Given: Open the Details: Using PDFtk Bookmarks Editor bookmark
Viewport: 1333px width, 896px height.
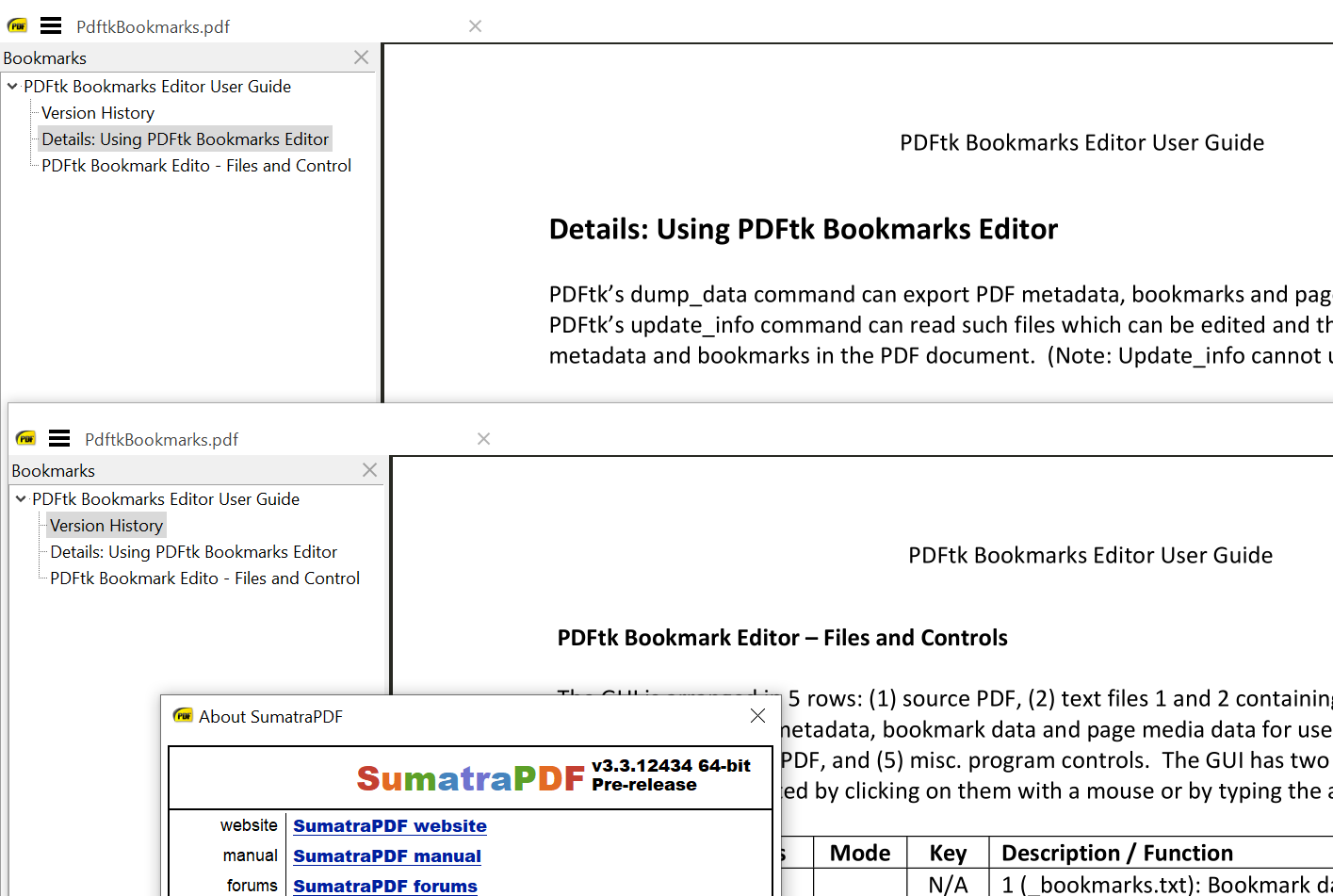Looking at the screenshot, I should [x=185, y=138].
